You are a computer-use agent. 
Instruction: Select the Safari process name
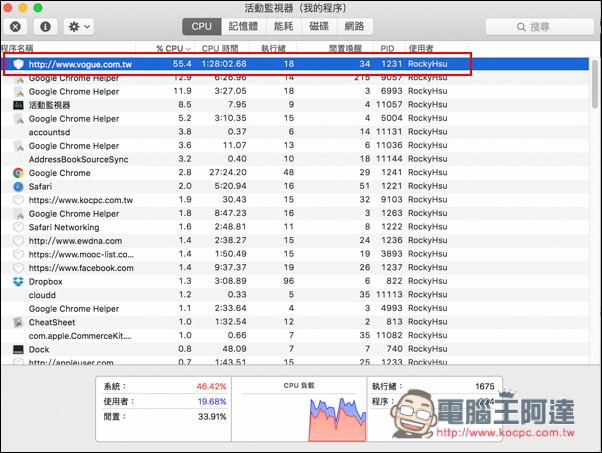(40, 187)
